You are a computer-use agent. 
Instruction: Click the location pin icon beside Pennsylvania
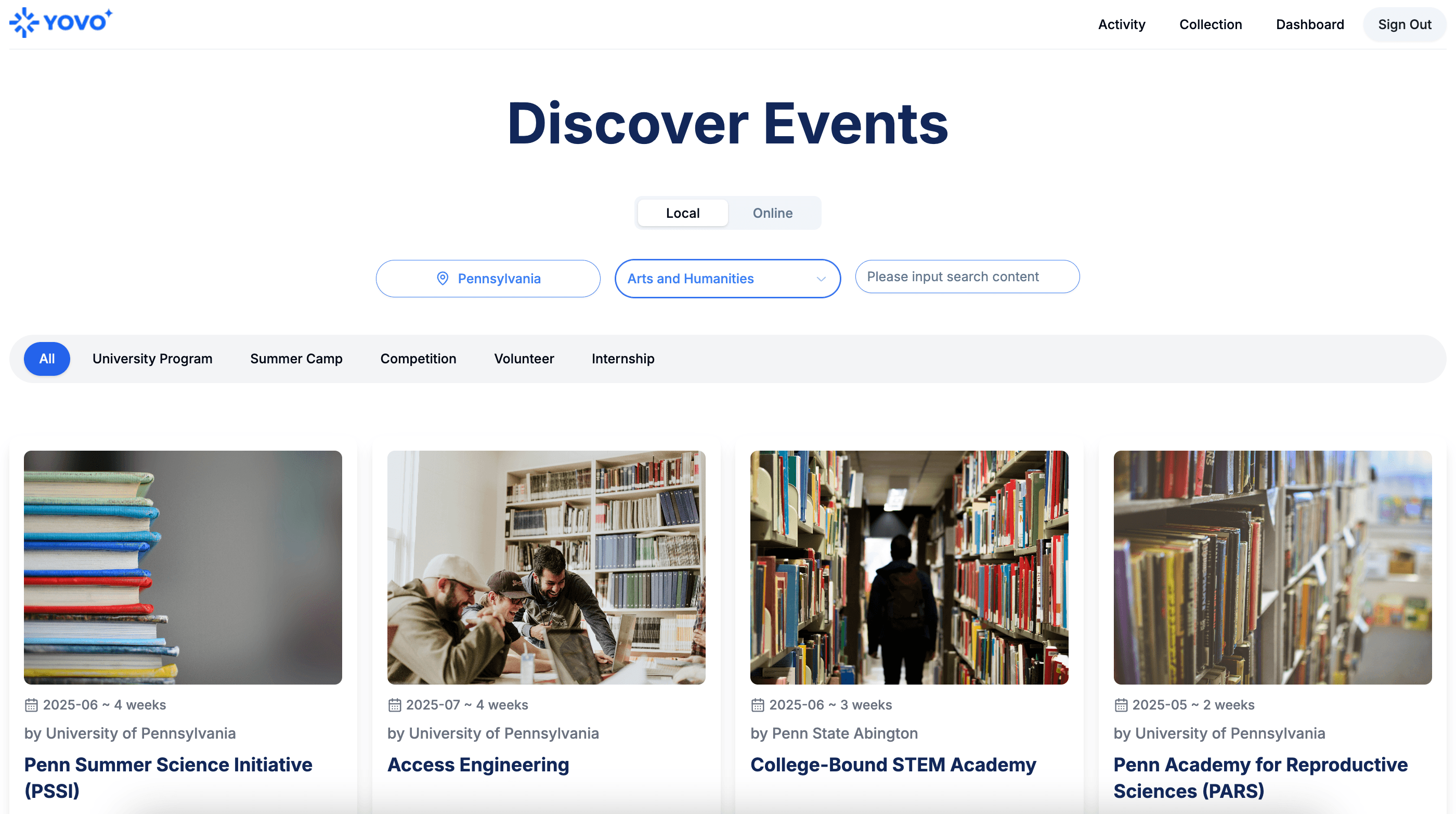443,279
